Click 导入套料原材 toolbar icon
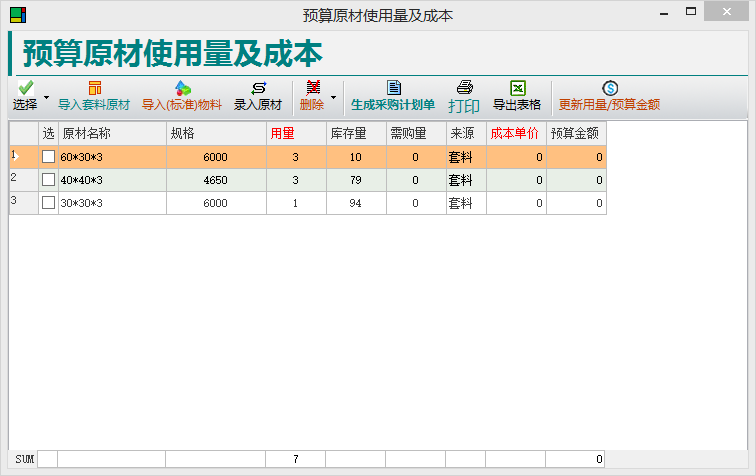The width and height of the screenshot is (756, 476). 94,88
